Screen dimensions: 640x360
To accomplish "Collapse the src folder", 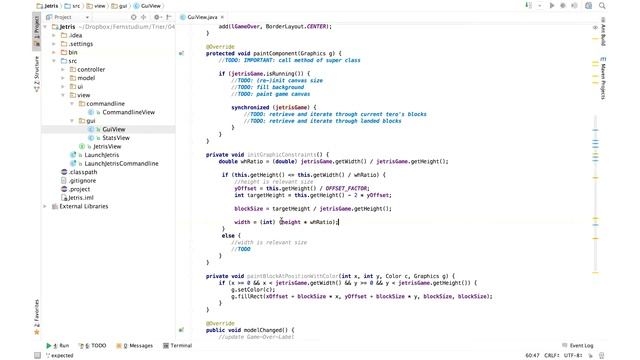I will point(54,61).
